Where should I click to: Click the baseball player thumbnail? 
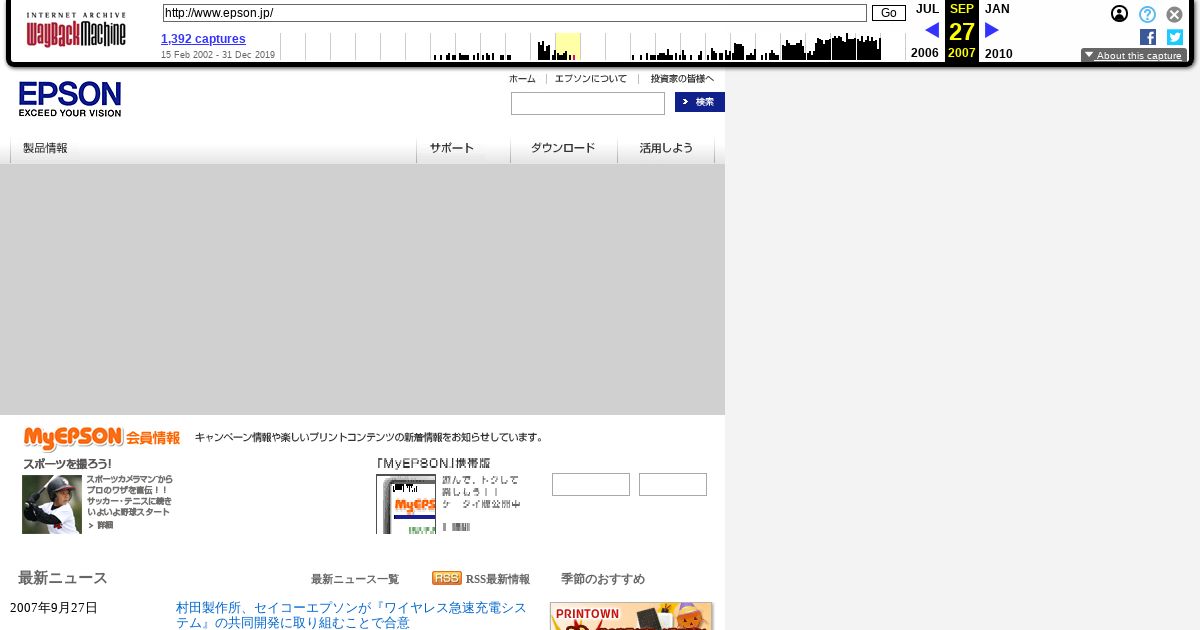point(52,504)
